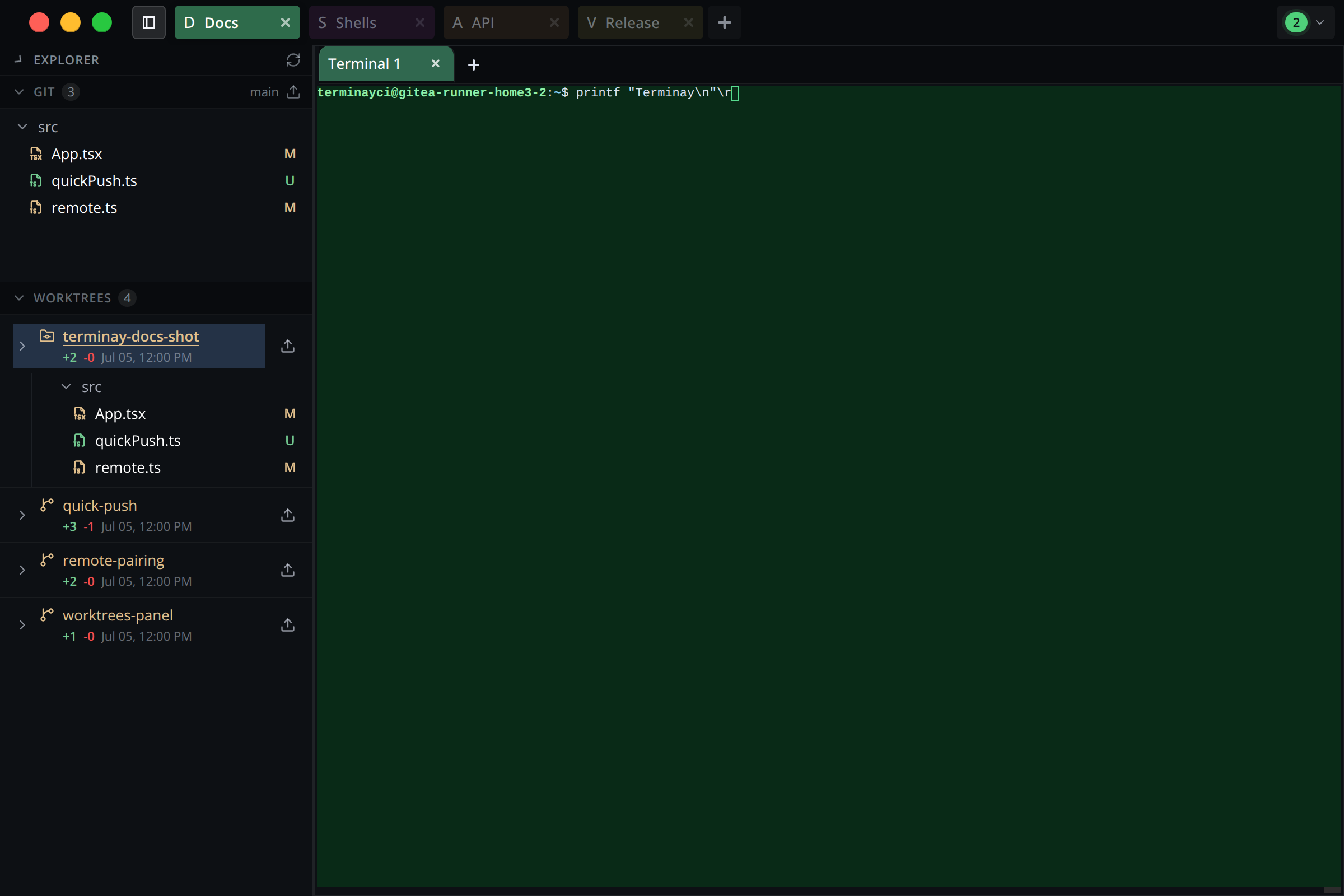Image resolution: width=1344 pixels, height=896 pixels.
Task: Switch to the Release workspace tab
Action: pos(640,23)
